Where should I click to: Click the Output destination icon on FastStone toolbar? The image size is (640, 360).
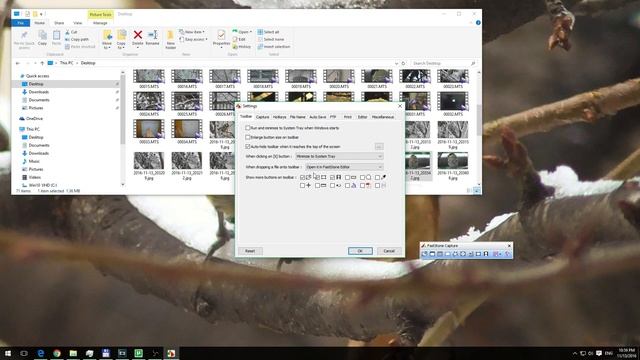point(497,254)
